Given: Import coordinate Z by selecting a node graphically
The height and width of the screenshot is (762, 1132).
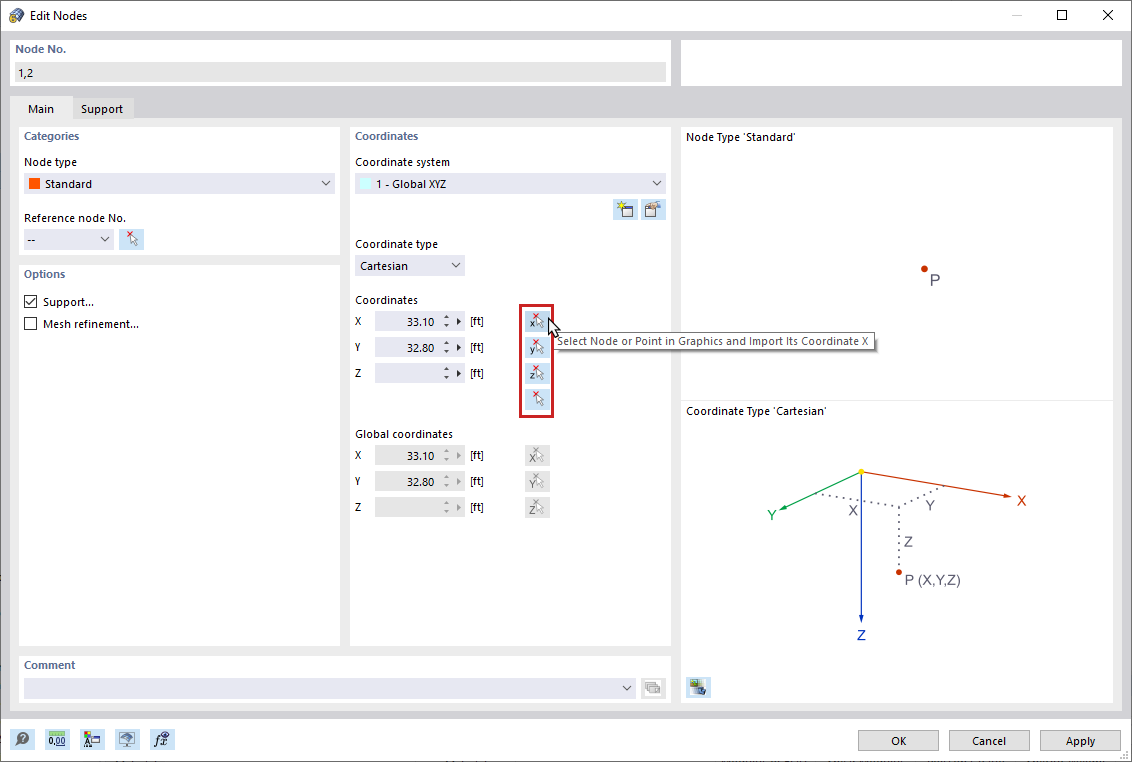Looking at the screenshot, I should (536, 372).
